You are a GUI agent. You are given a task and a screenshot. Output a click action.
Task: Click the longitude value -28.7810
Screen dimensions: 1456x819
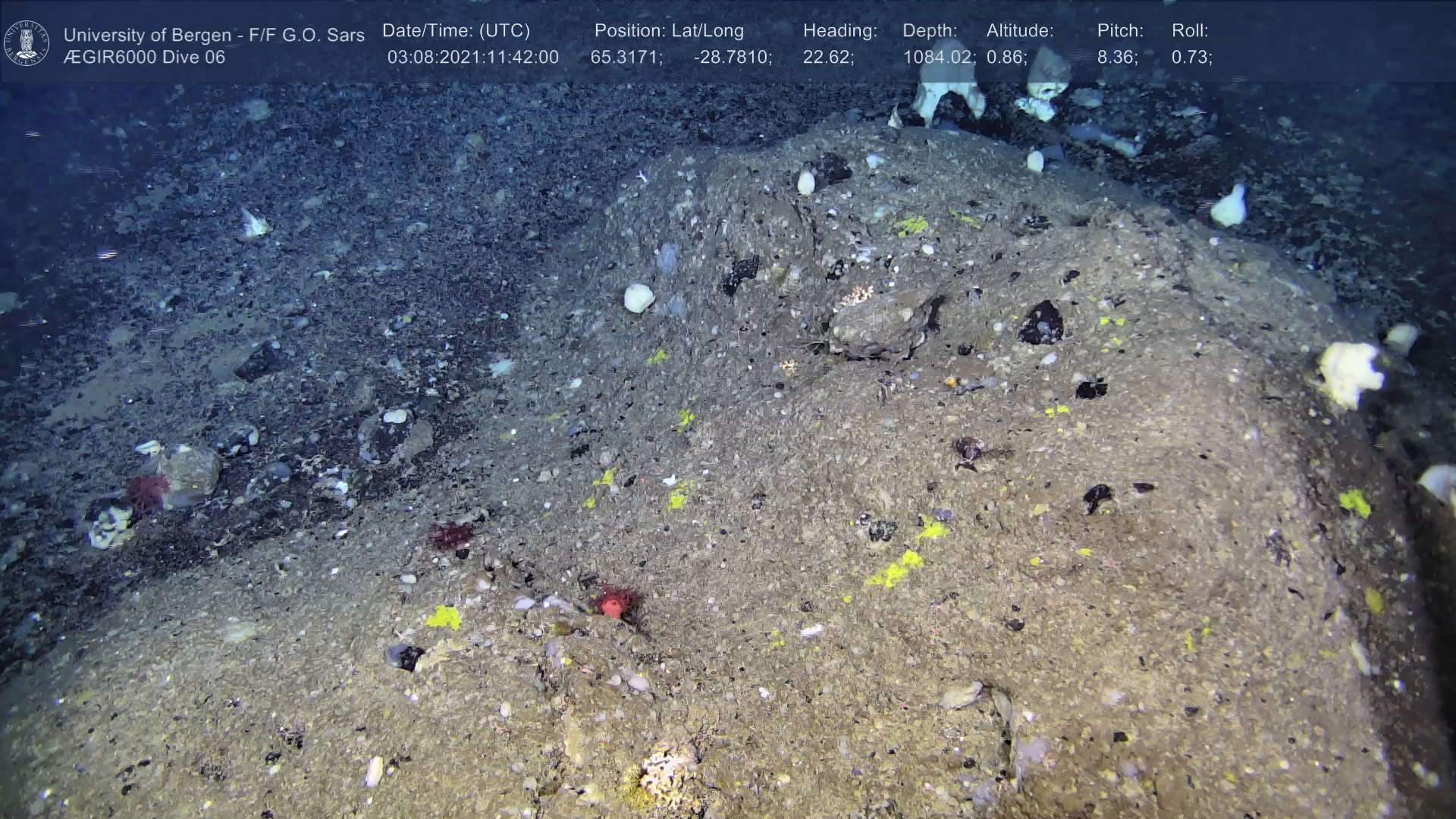click(733, 58)
